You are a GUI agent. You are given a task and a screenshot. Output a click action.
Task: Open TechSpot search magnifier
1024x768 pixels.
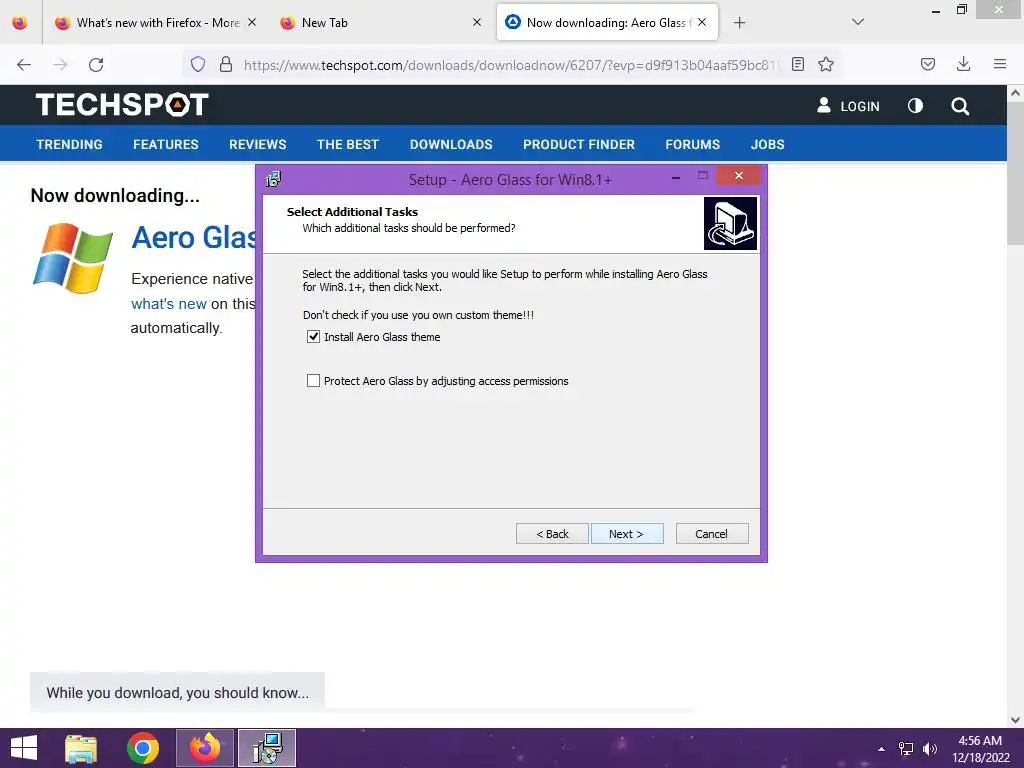pos(960,106)
